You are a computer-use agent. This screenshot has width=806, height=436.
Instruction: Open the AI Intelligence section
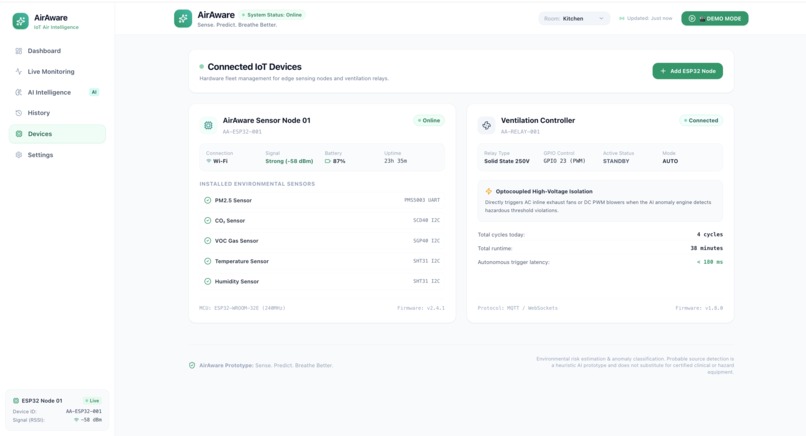57,92
